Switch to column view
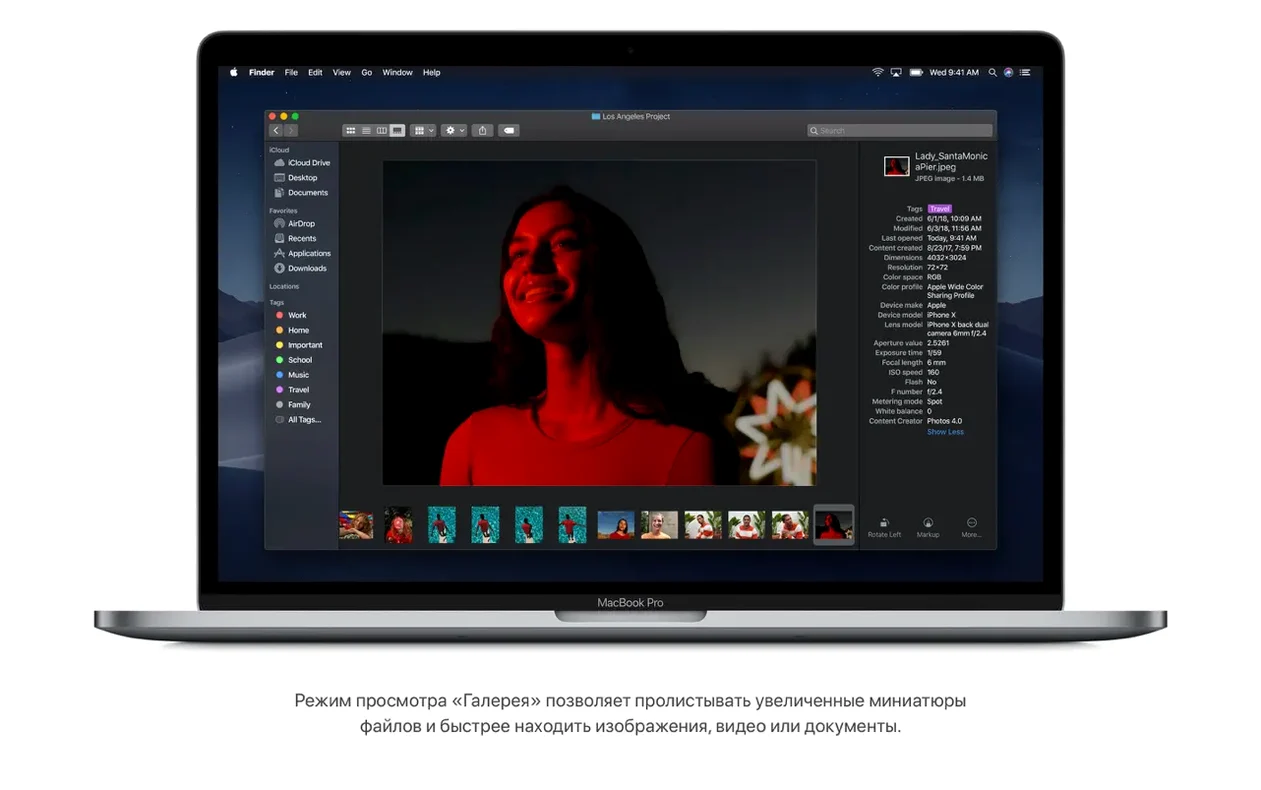Viewport: 1261px width, 790px height. [381, 130]
